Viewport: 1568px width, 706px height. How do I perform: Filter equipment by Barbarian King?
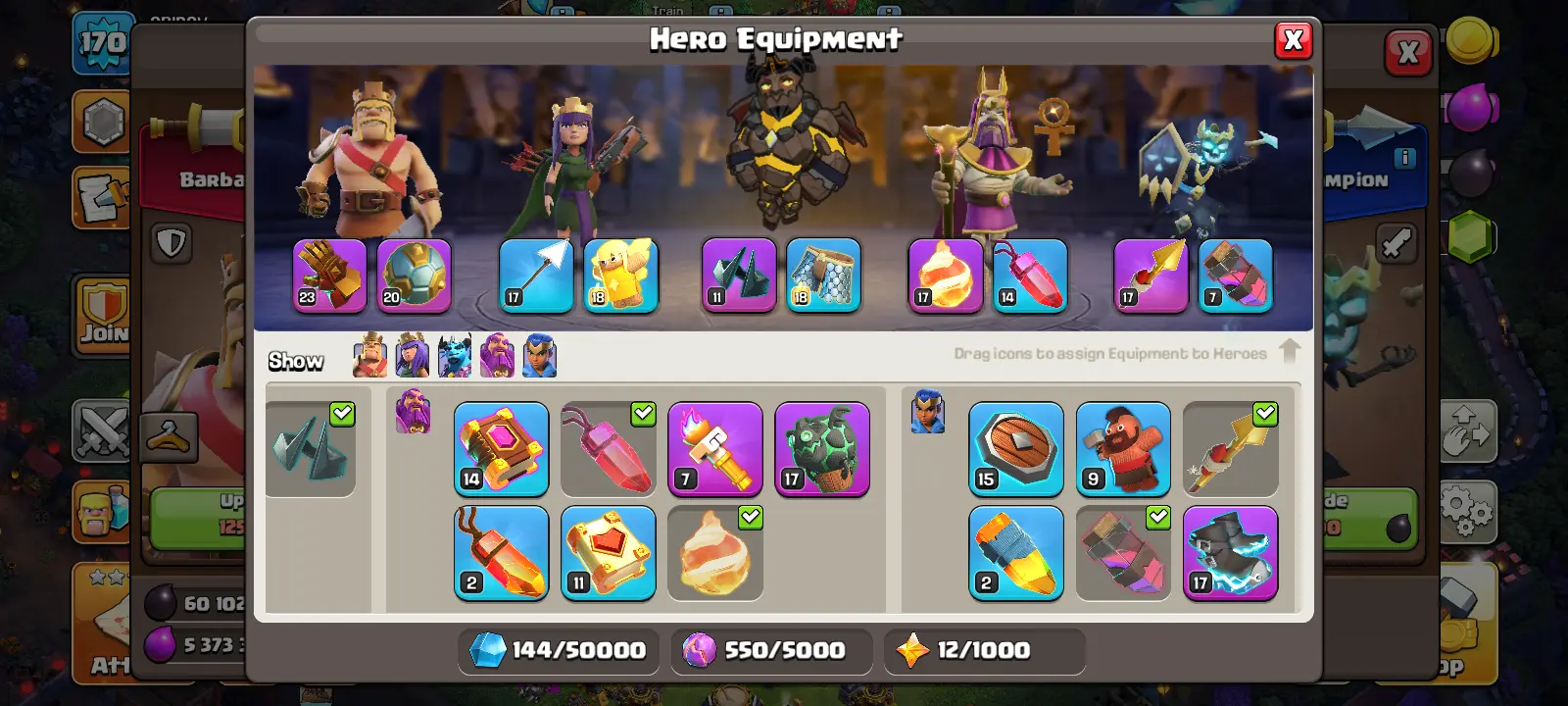coord(370,355)
